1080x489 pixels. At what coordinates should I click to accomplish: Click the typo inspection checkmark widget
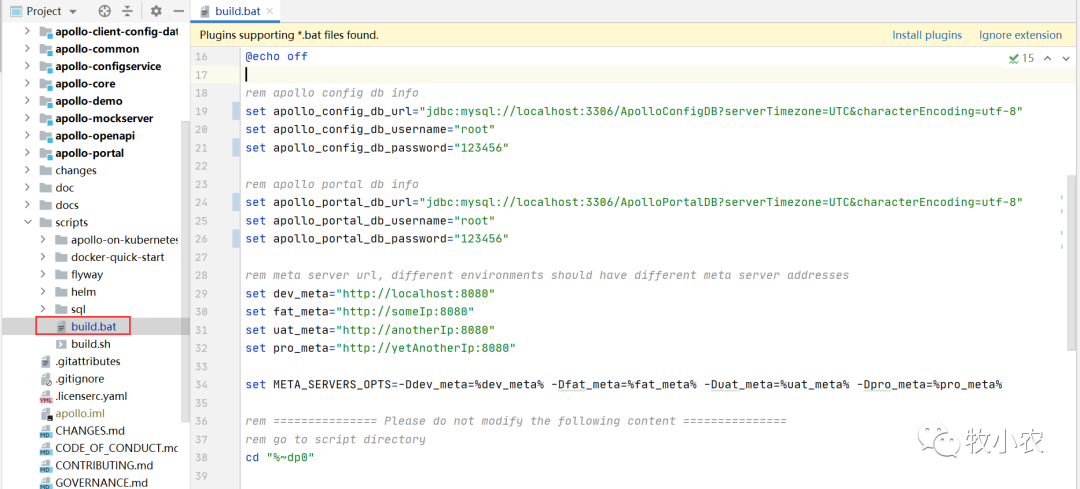click(1022, 58)
